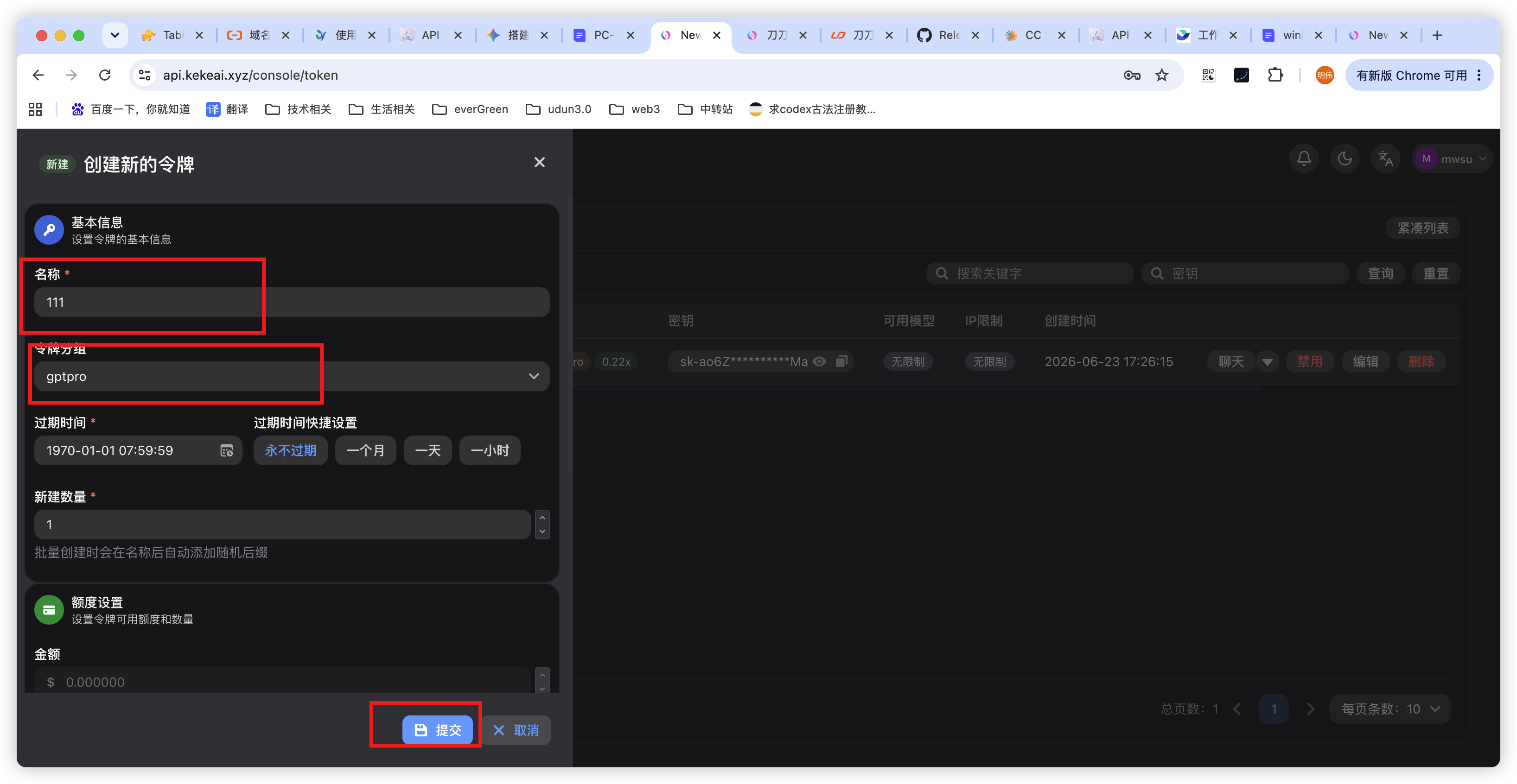Click the 聊天 button in token row
The height and width of the screenshot is (784, 1517).
1231,361
